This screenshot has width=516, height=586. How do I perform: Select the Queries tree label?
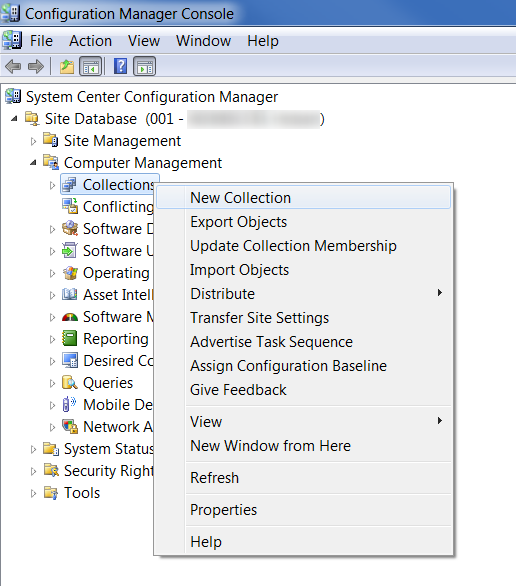coord(108,383)
